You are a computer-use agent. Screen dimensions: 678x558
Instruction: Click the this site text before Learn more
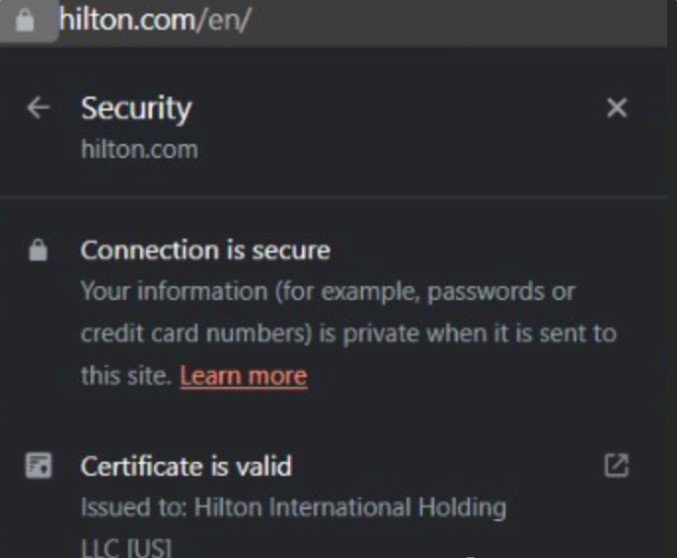coord(125,376)
